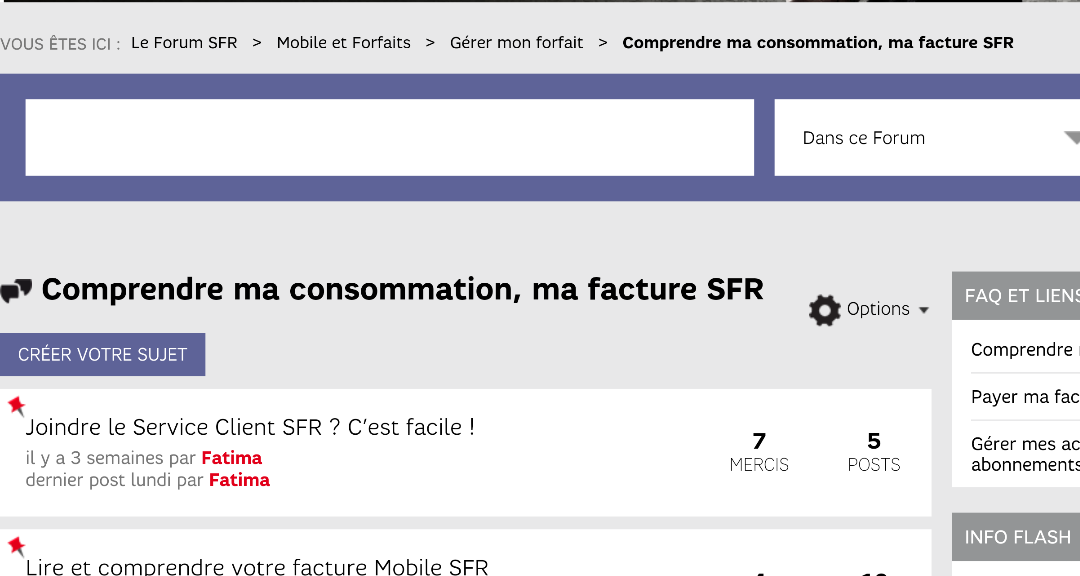Open the 'Payer ma fac...' sidebar link

(1024, 397)
